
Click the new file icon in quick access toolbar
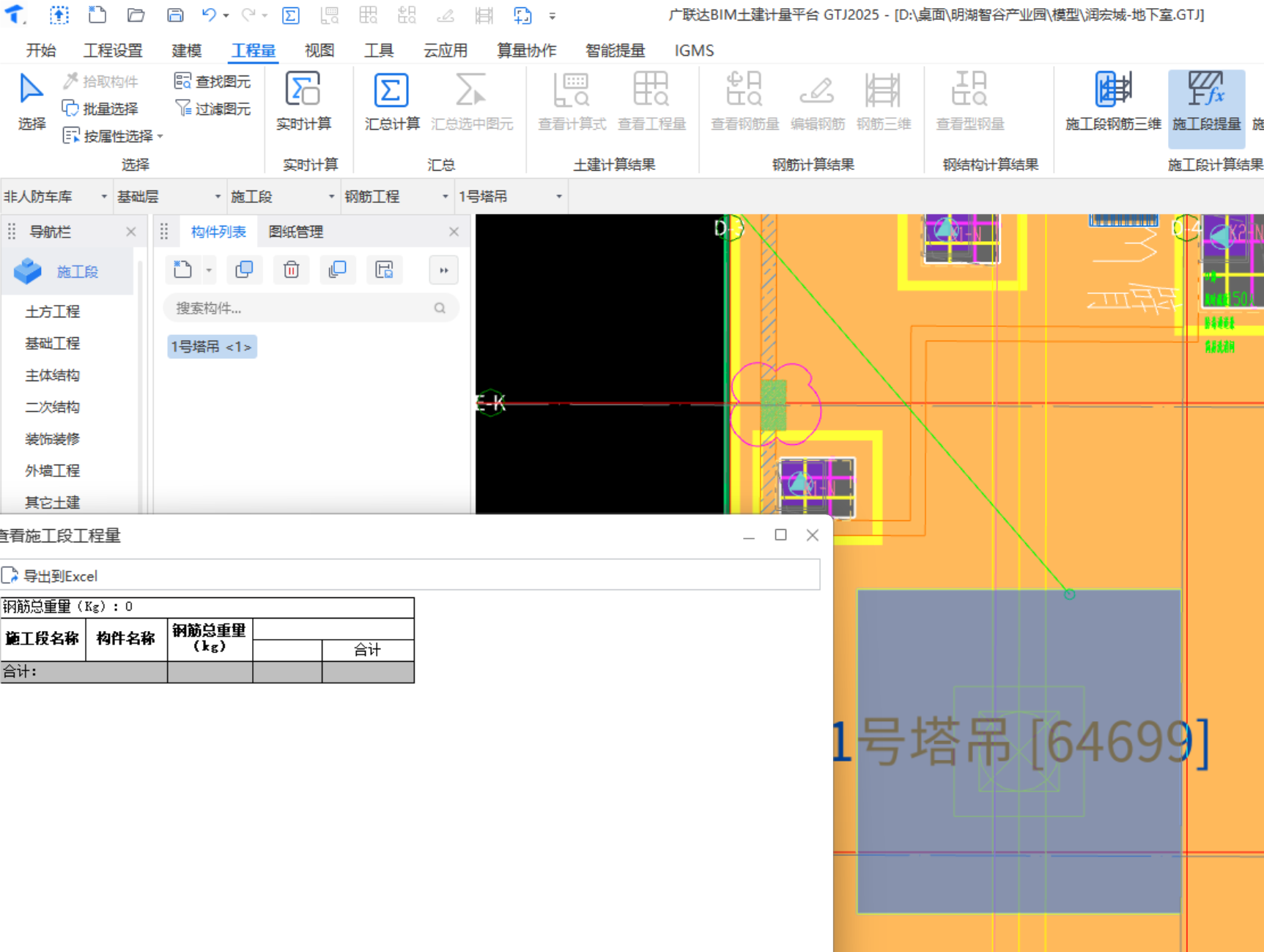pos(97,15)
